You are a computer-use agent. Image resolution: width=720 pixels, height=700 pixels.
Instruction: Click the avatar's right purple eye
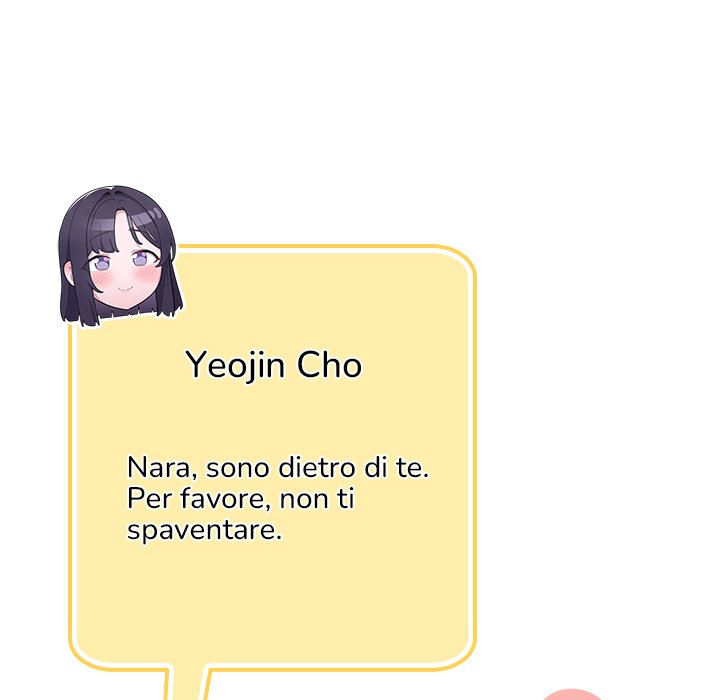pos(142,259)
